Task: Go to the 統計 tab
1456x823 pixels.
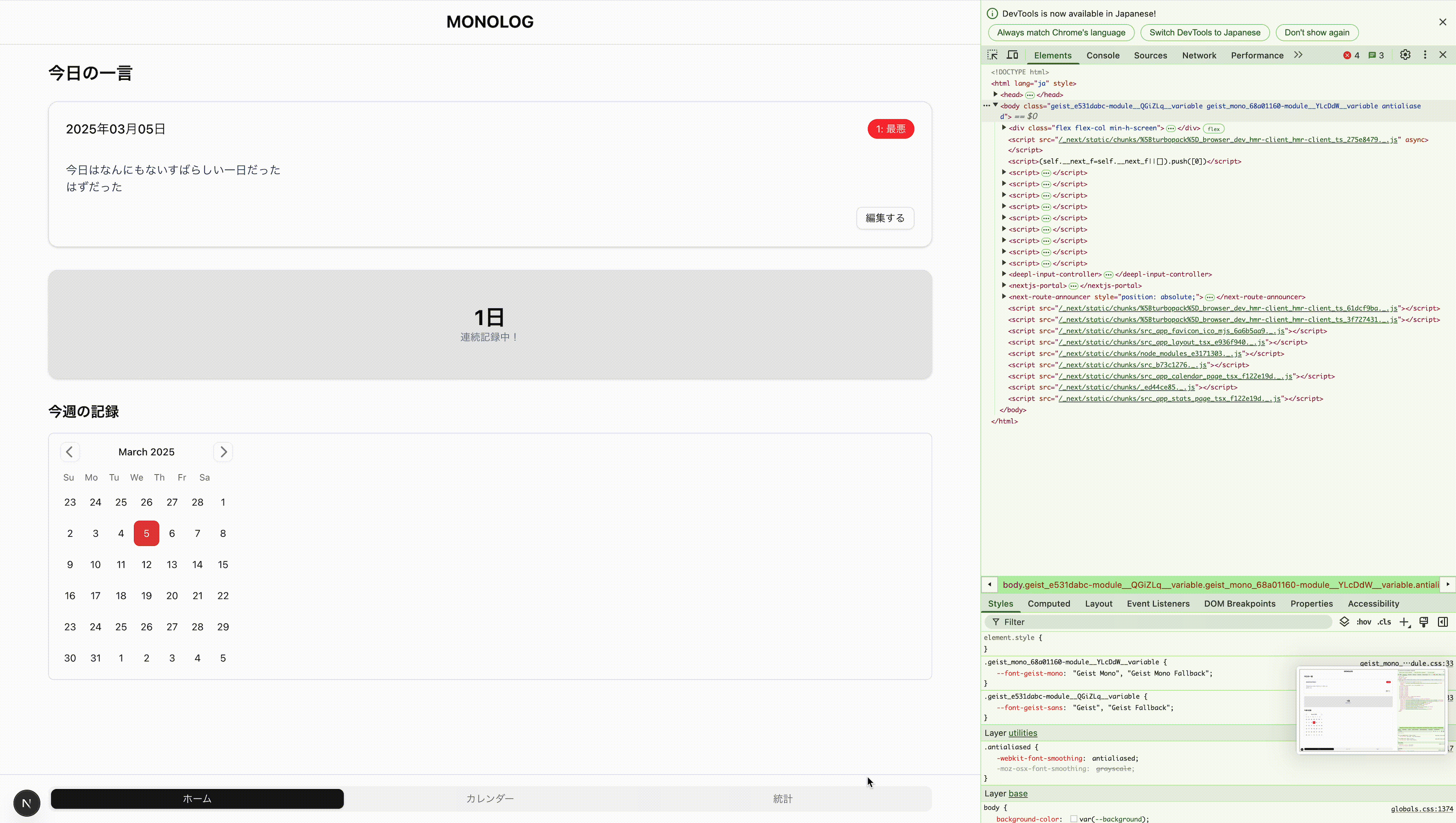Action: point(783,799)
